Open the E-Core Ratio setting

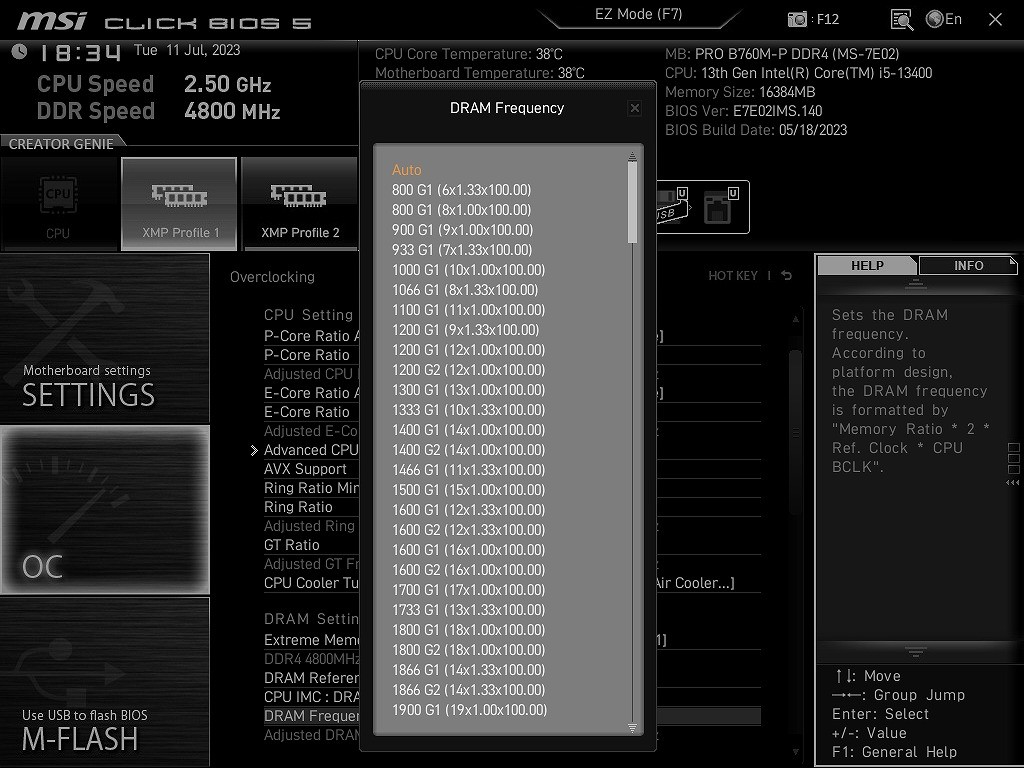[x=307, y=412]
